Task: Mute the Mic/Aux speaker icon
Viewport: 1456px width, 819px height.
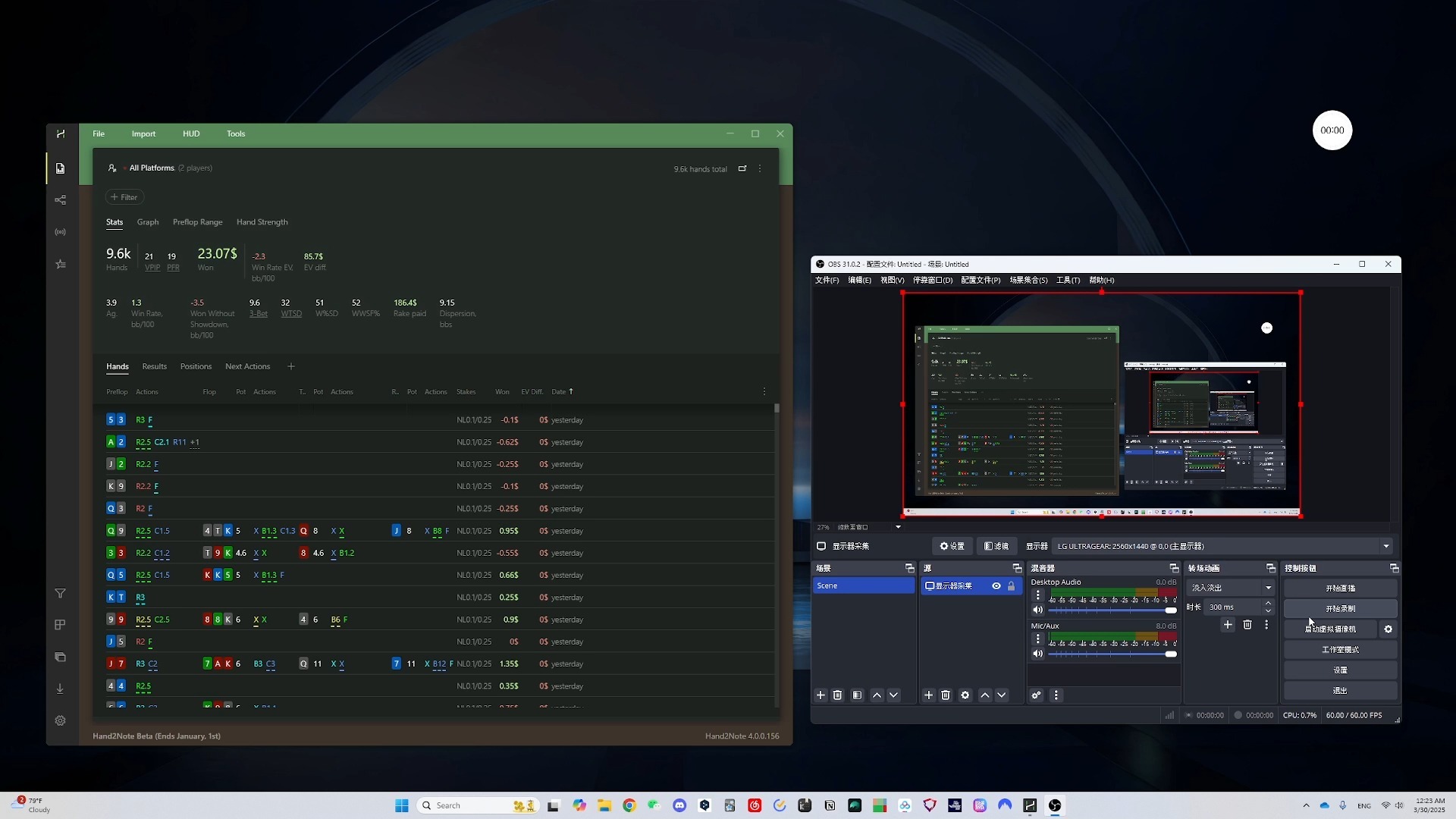Action: pos(1037,654)
